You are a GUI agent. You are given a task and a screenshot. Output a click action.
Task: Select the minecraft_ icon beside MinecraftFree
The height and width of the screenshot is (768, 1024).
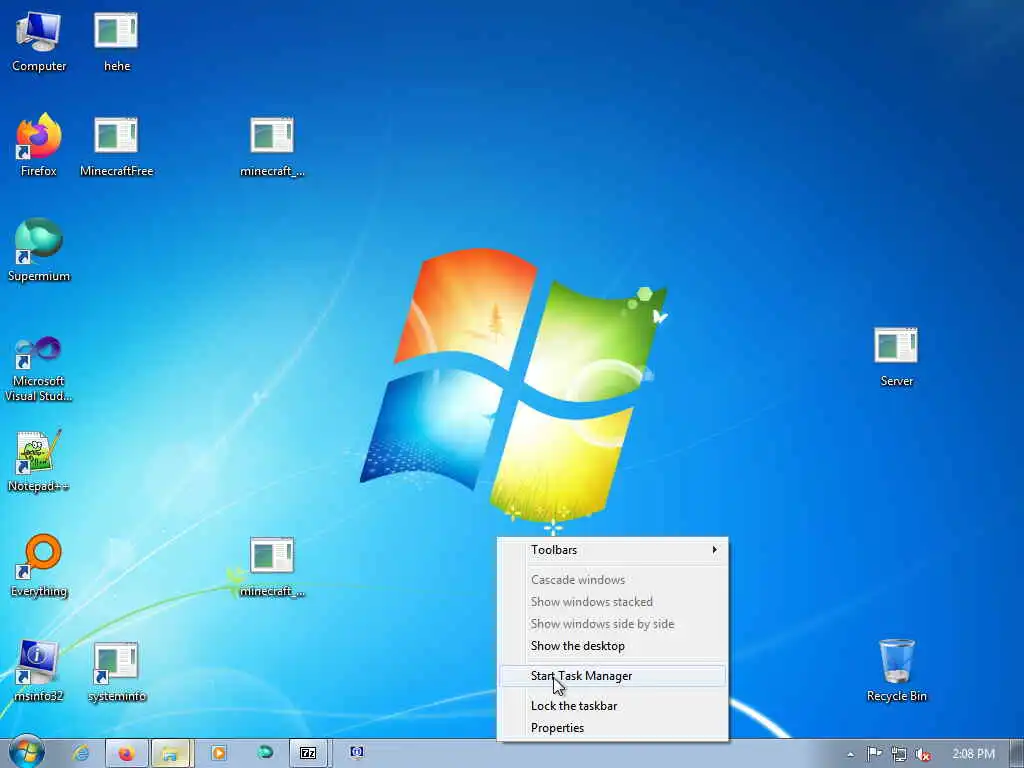tap(272, 147)
